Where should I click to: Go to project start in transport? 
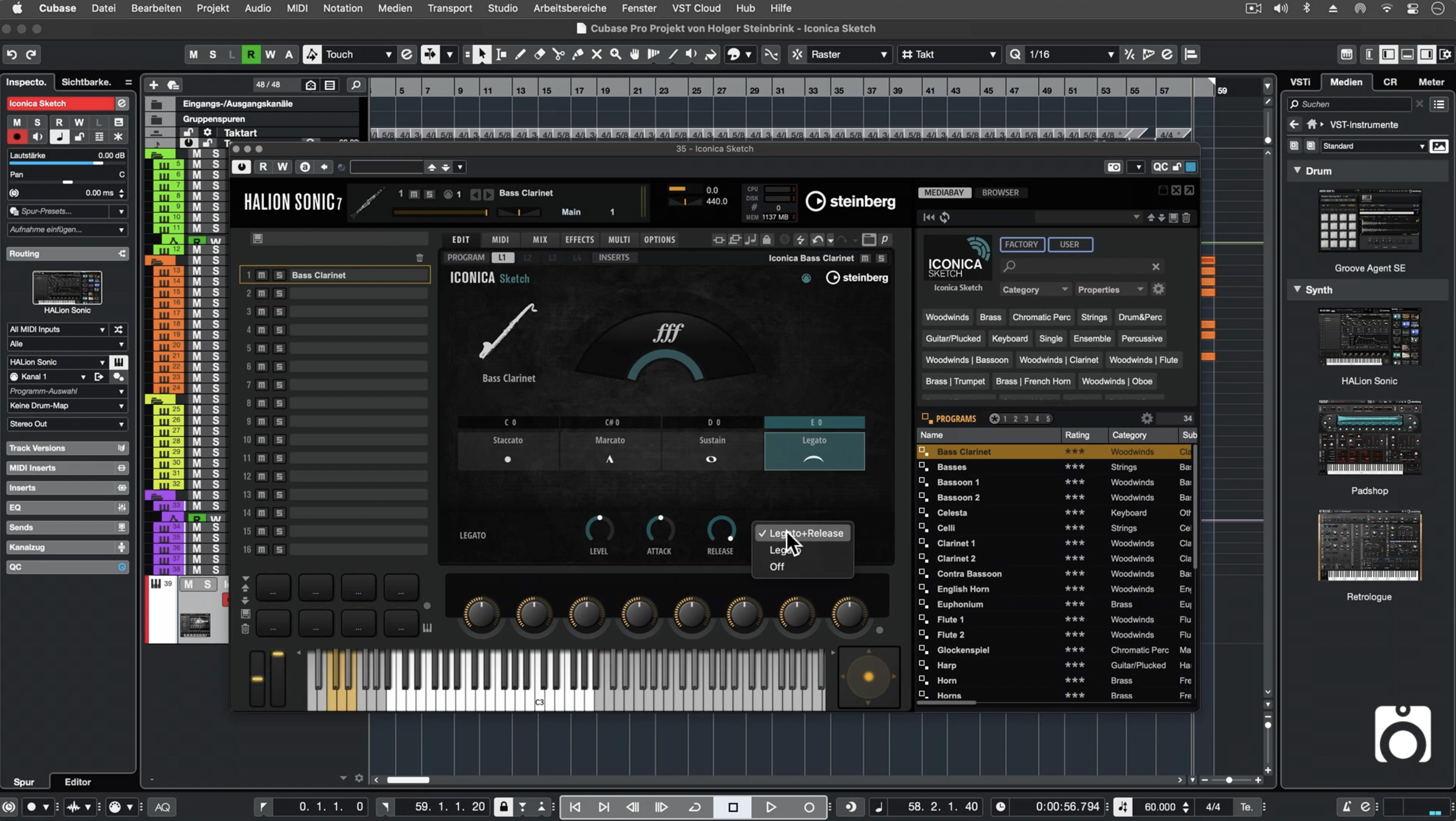575,807
